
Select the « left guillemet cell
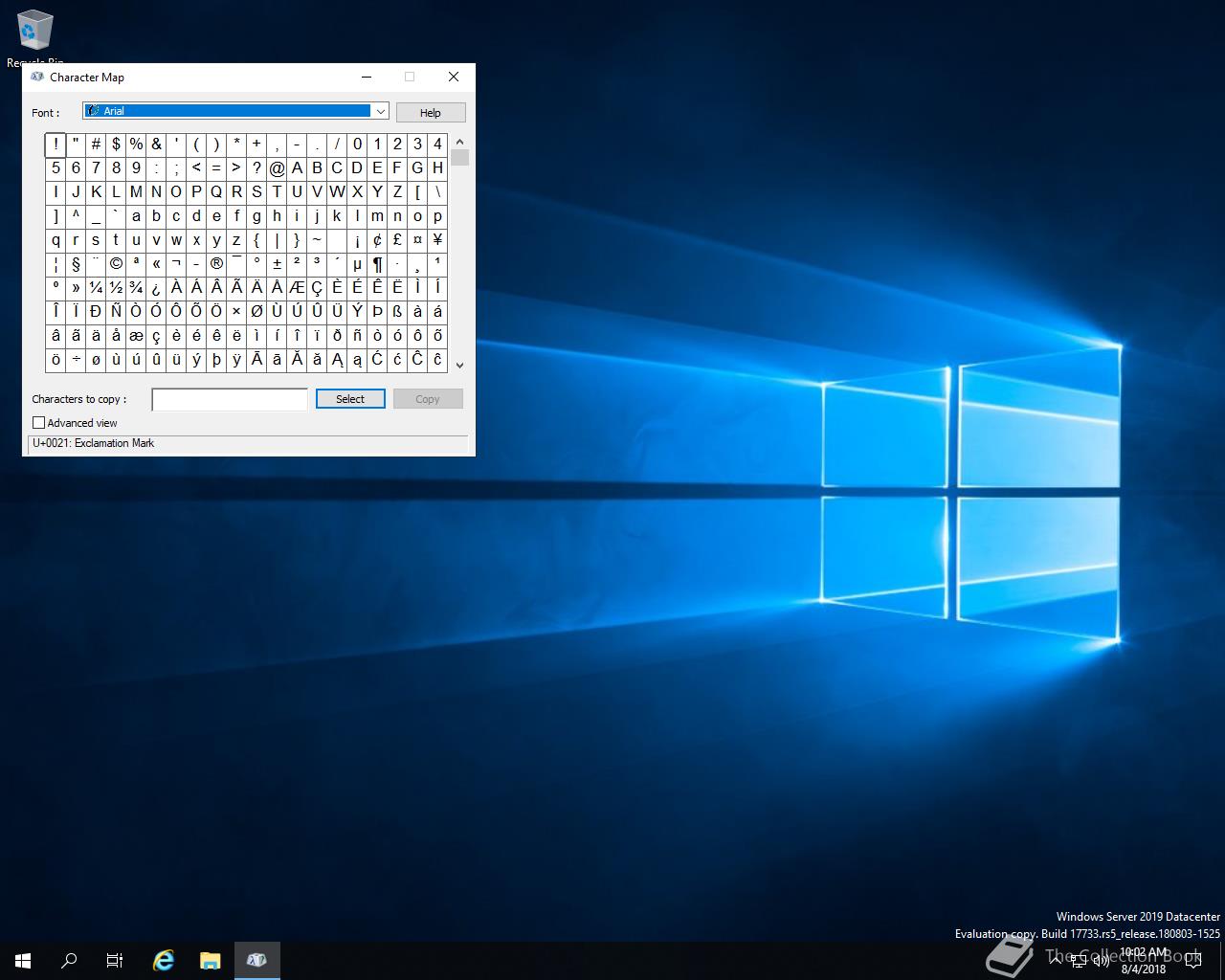point(156,264)
